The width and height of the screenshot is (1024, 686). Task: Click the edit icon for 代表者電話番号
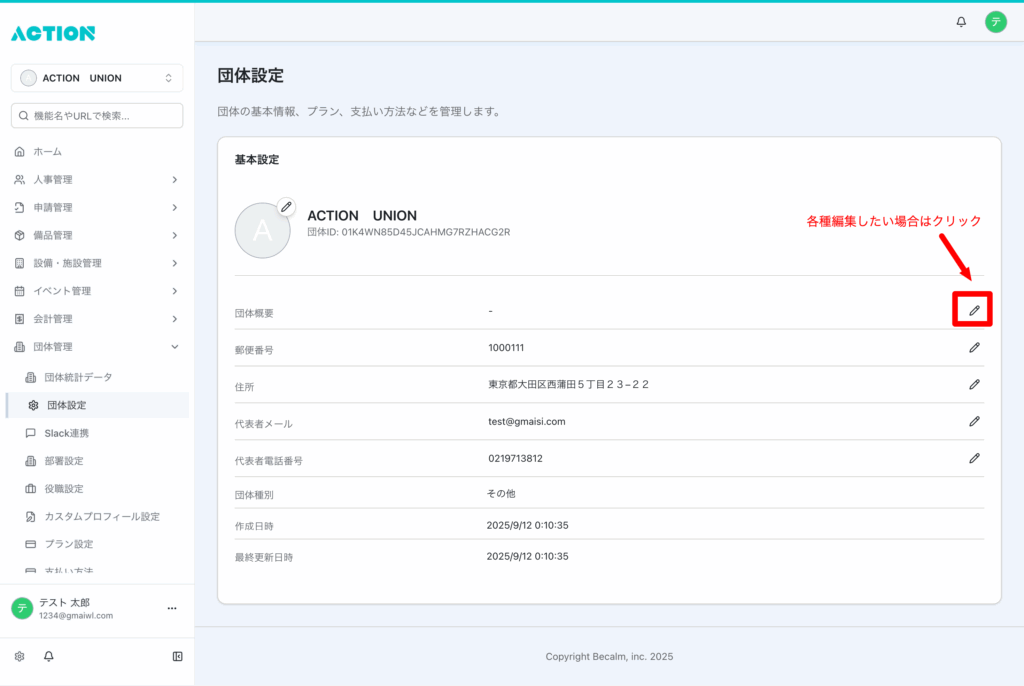click(x=974, y=458)
